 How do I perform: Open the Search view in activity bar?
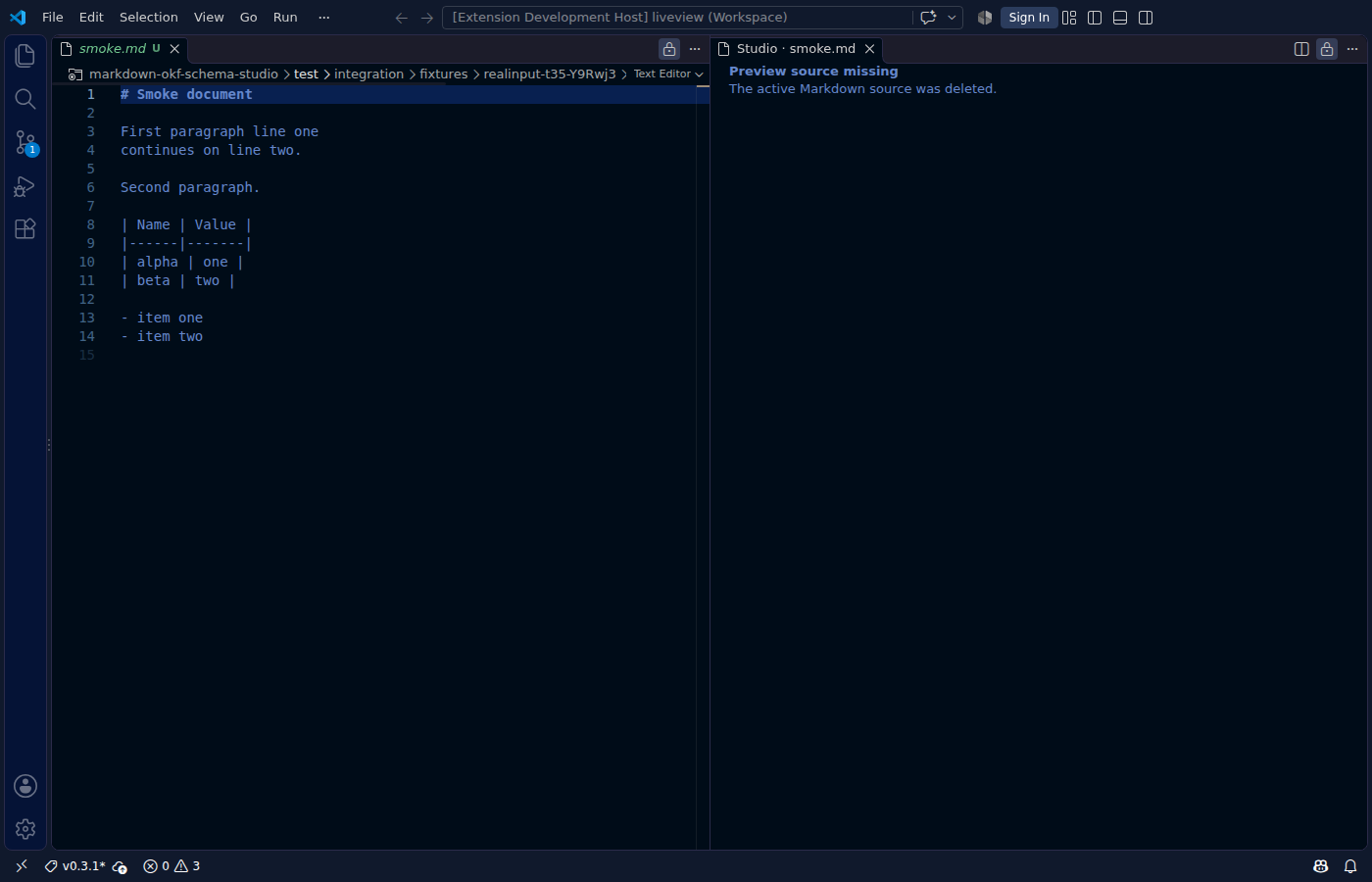coord(25,99)
